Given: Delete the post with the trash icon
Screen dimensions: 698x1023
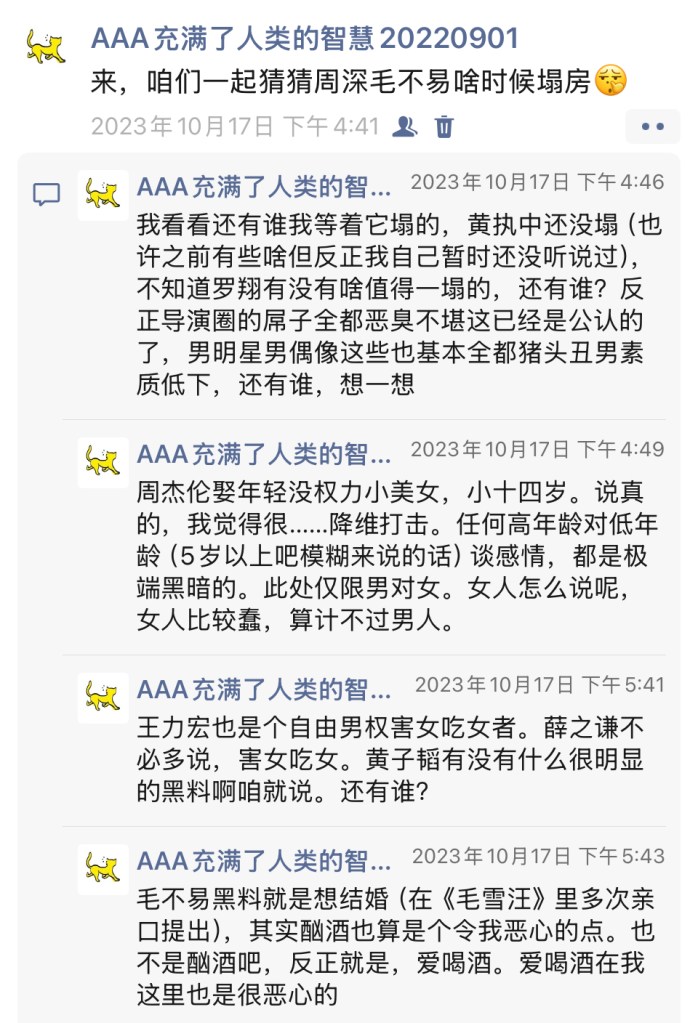Looking at the screenshot, I should (445, 127).
